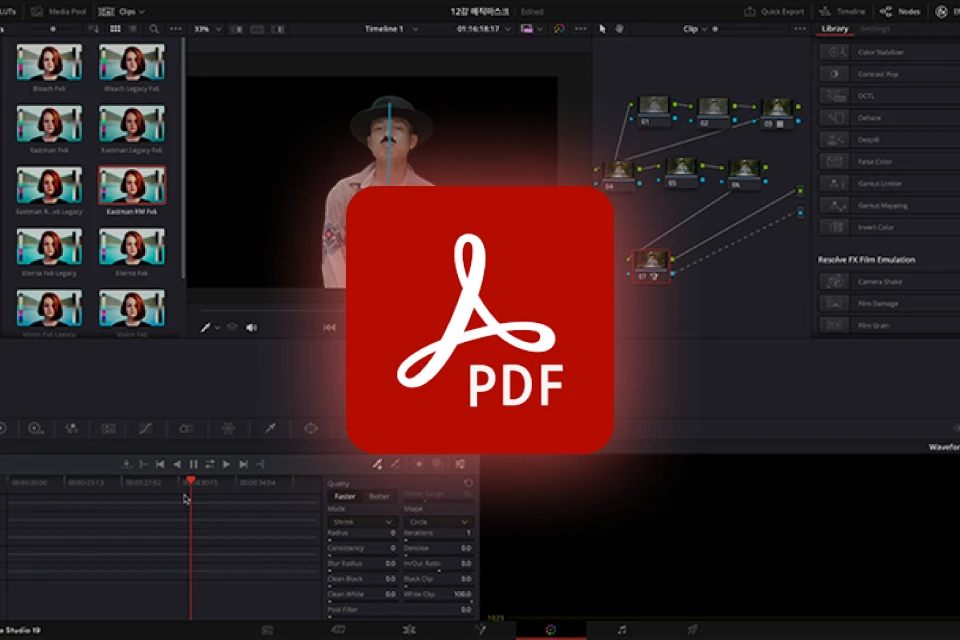The width and height of the screenshot is (960, 640).
Task: Jump to first frame in transport controls
Action: (x=160, y=464)
